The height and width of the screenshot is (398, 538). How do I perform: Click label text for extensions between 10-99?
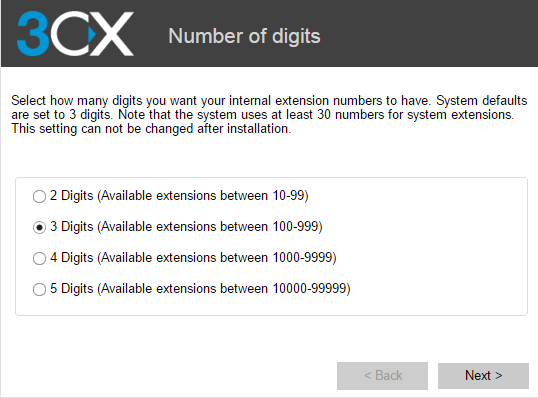[x=179, y=196]
